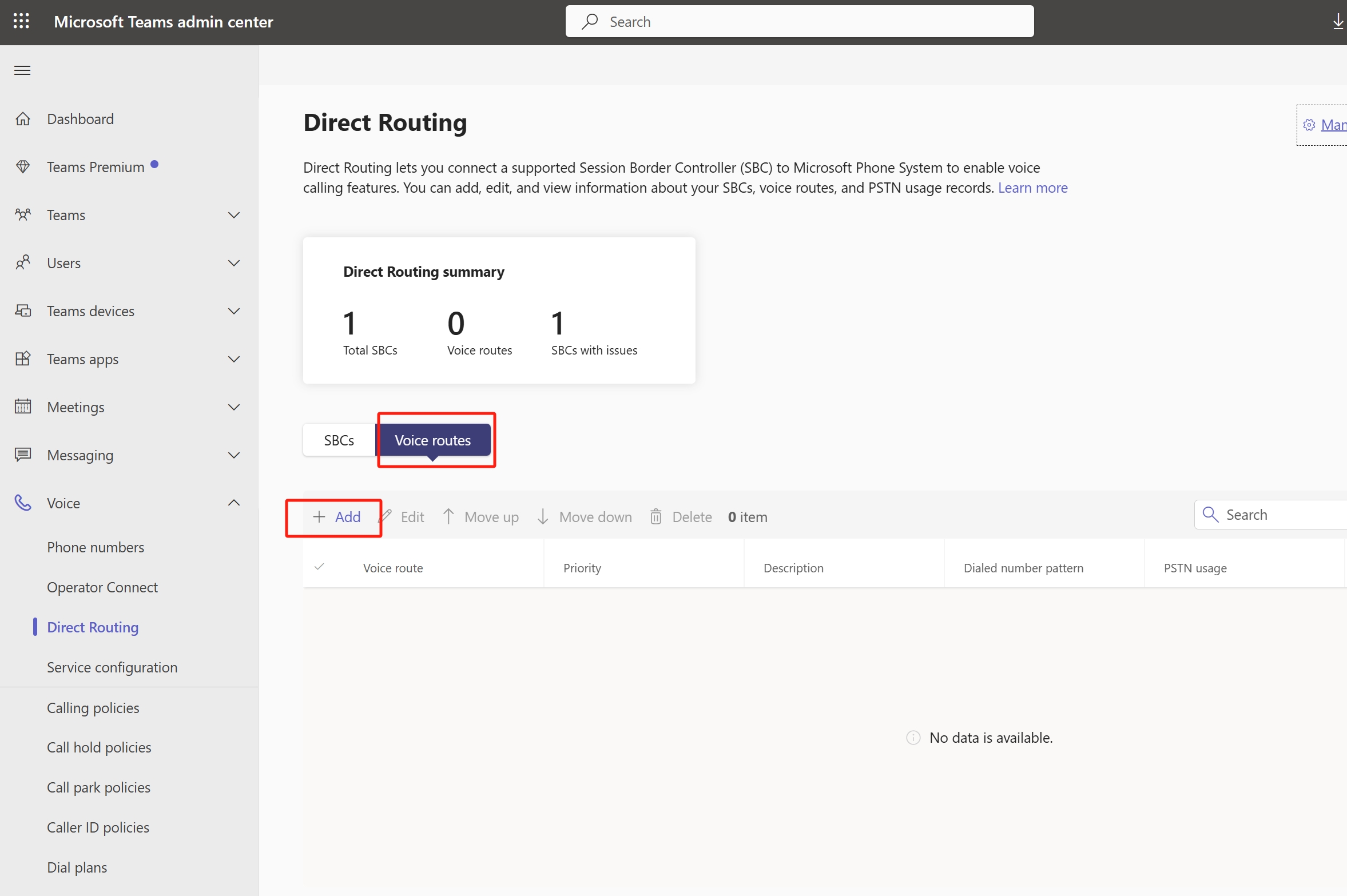Viewport: 1347px width, 896px height.
Task: Open Teams Premium from sidebar
Action: (96, 167)
